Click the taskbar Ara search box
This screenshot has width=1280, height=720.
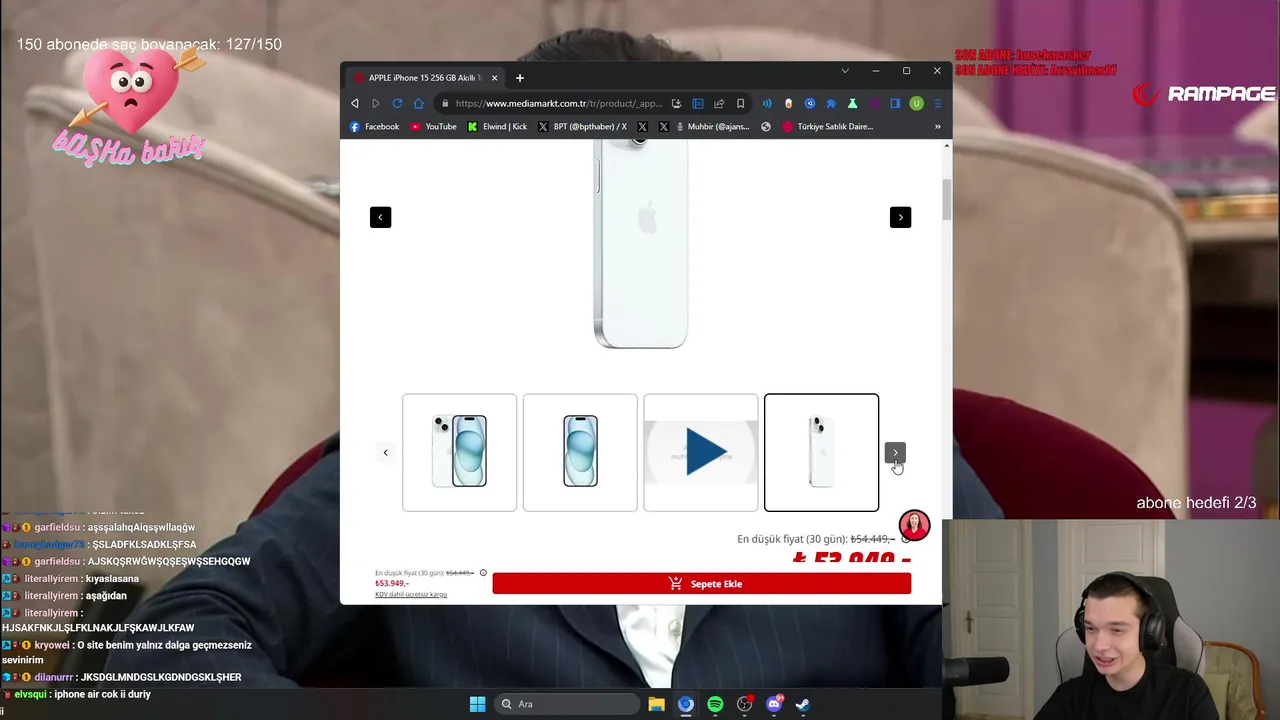[567, 704]
